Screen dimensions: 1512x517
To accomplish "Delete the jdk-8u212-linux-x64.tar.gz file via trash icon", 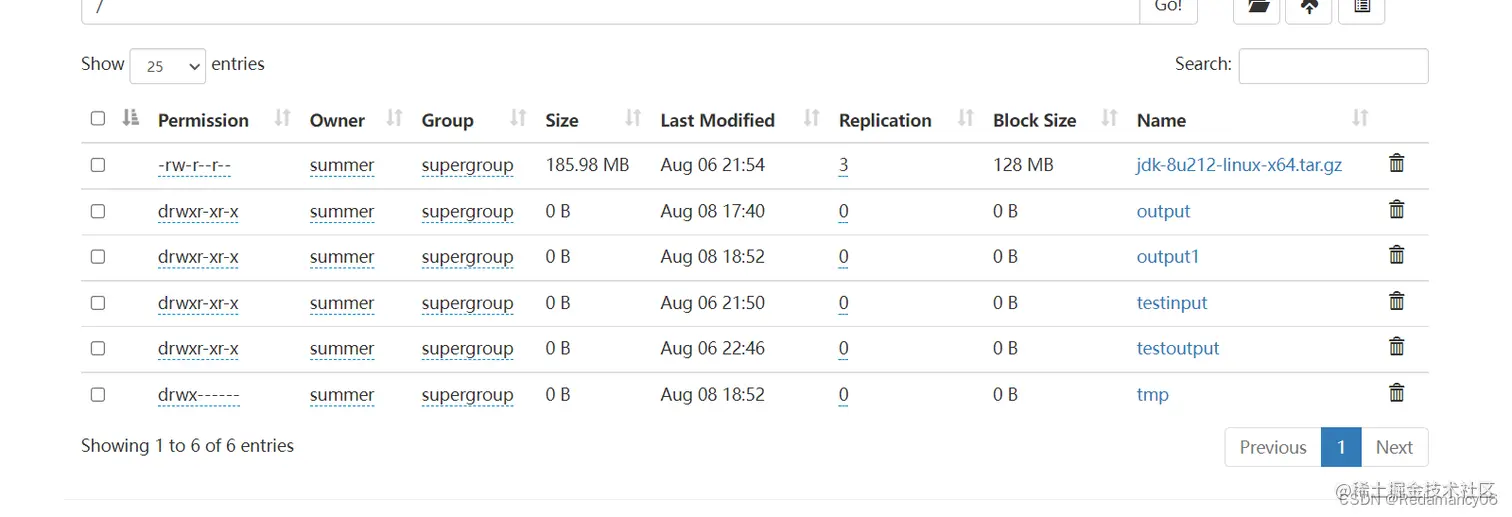I will (1397, 163).
